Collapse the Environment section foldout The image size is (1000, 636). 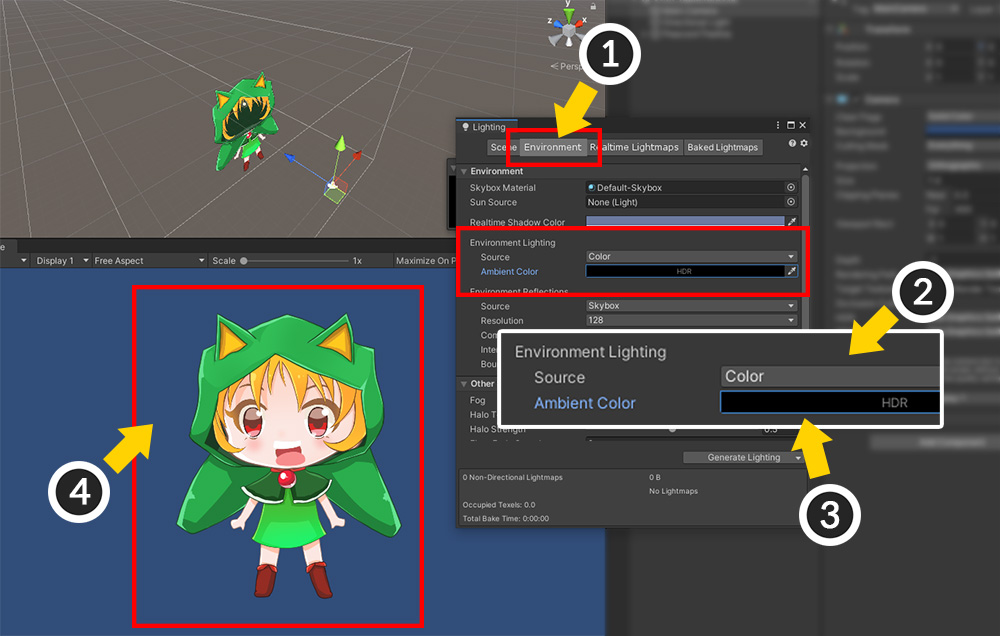coord(464,172)
